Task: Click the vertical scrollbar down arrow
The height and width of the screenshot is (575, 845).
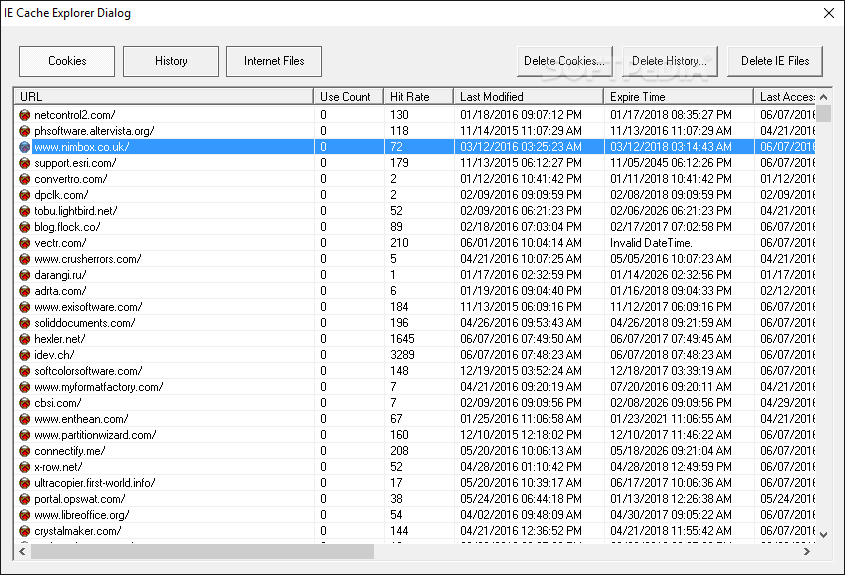Action: pyautogui.click(x=823, y=535)
